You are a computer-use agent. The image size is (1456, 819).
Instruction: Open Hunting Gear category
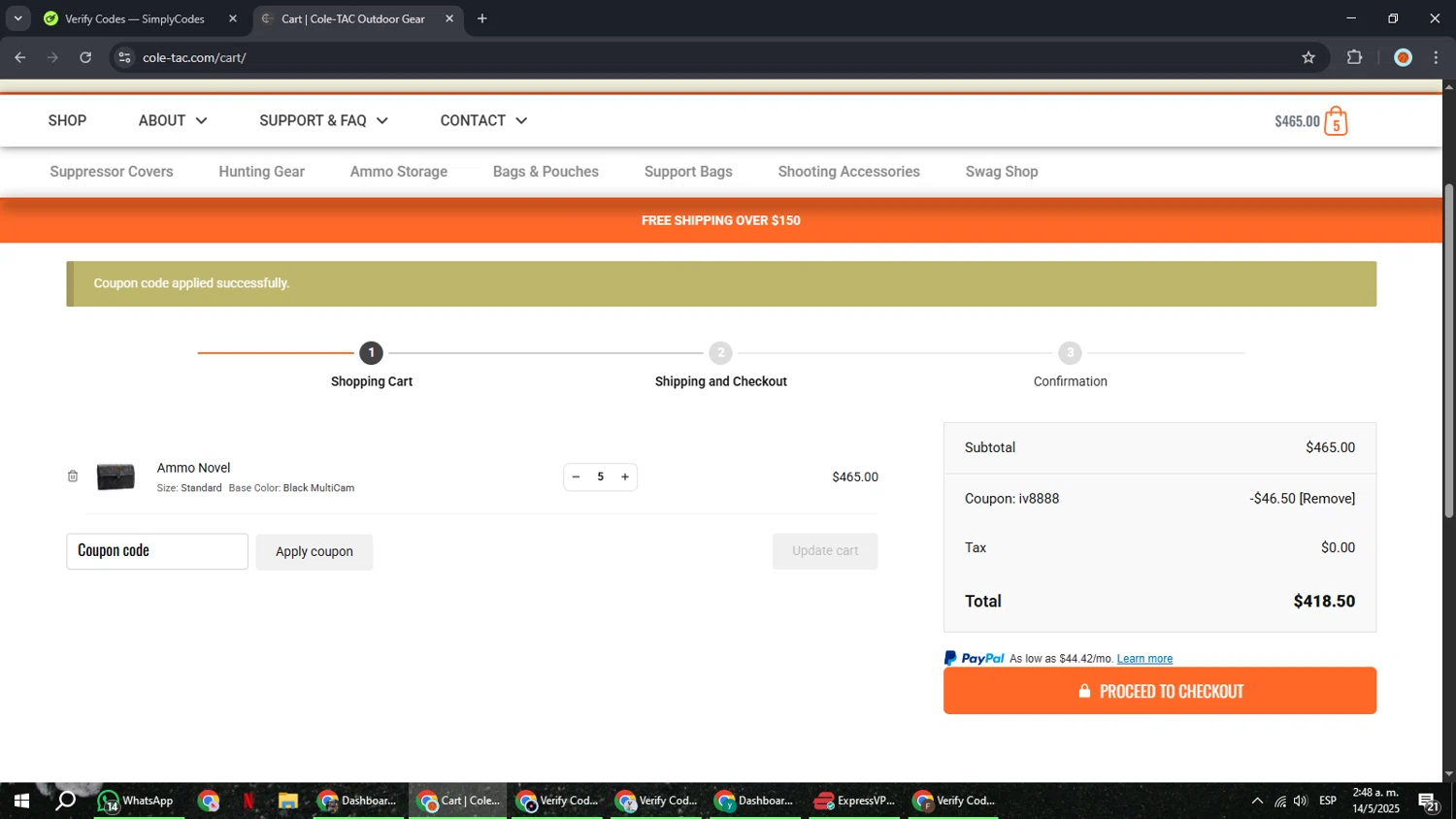click(261, 172)
